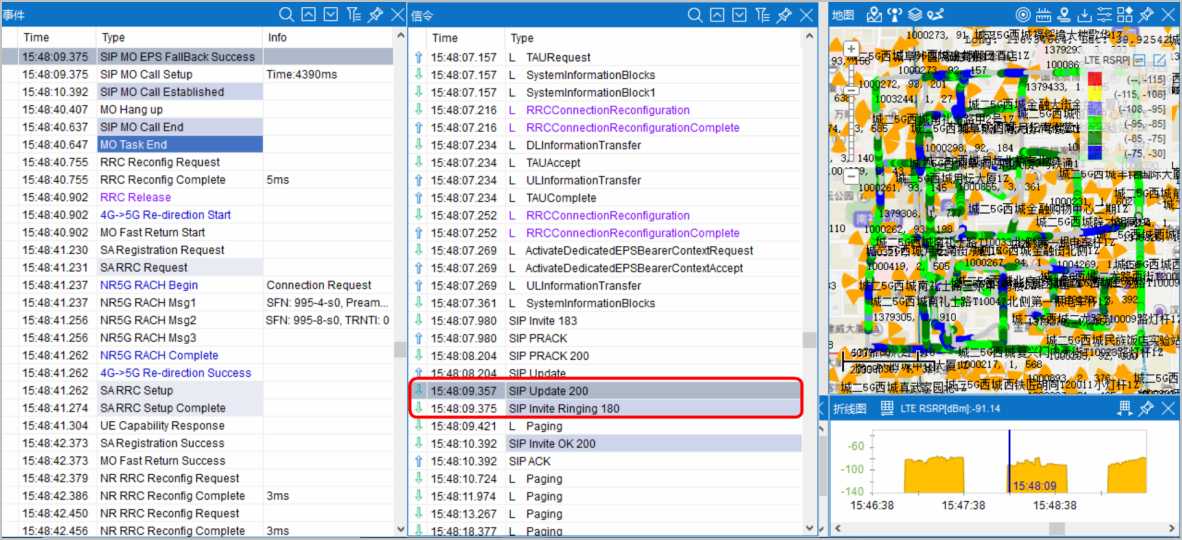1182x540 pixels.
Task: Select the SIP Invite Ringing 180 row
Action: [x=564, y=408]
